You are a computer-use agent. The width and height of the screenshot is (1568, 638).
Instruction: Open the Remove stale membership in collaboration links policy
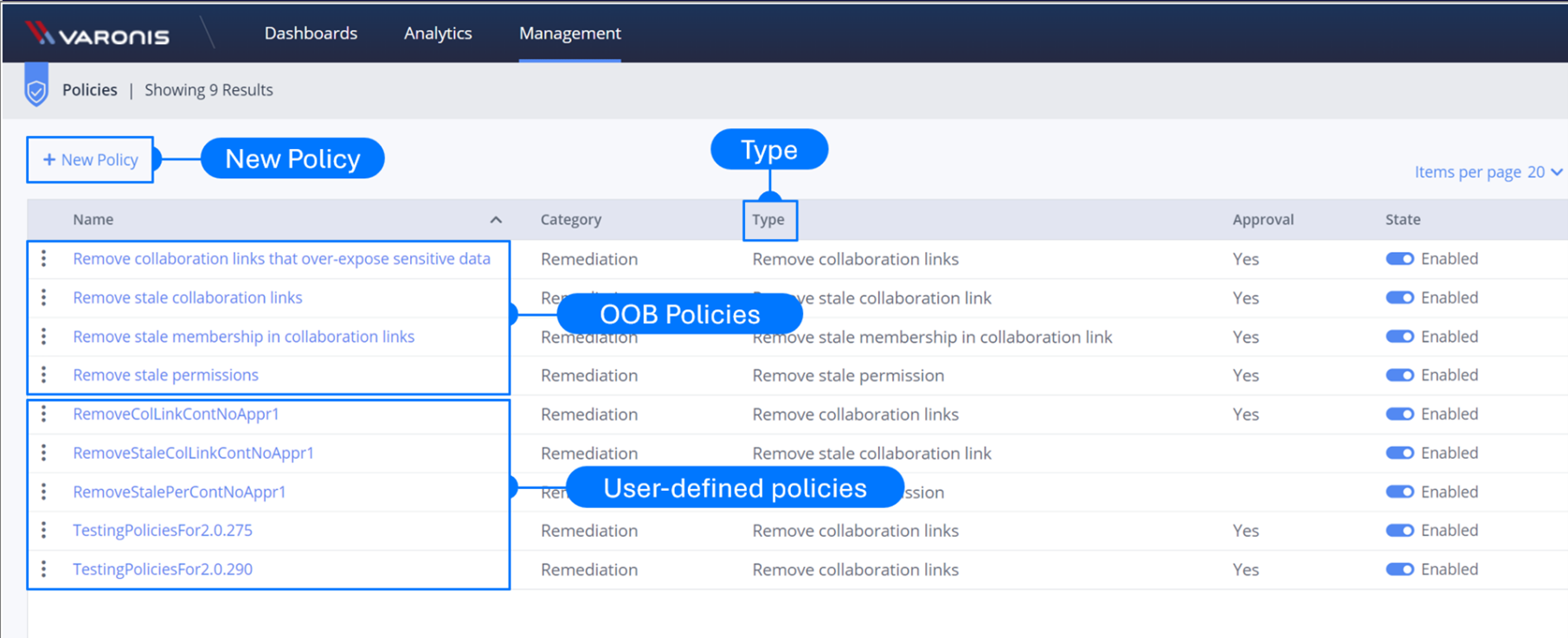[243, 337]
